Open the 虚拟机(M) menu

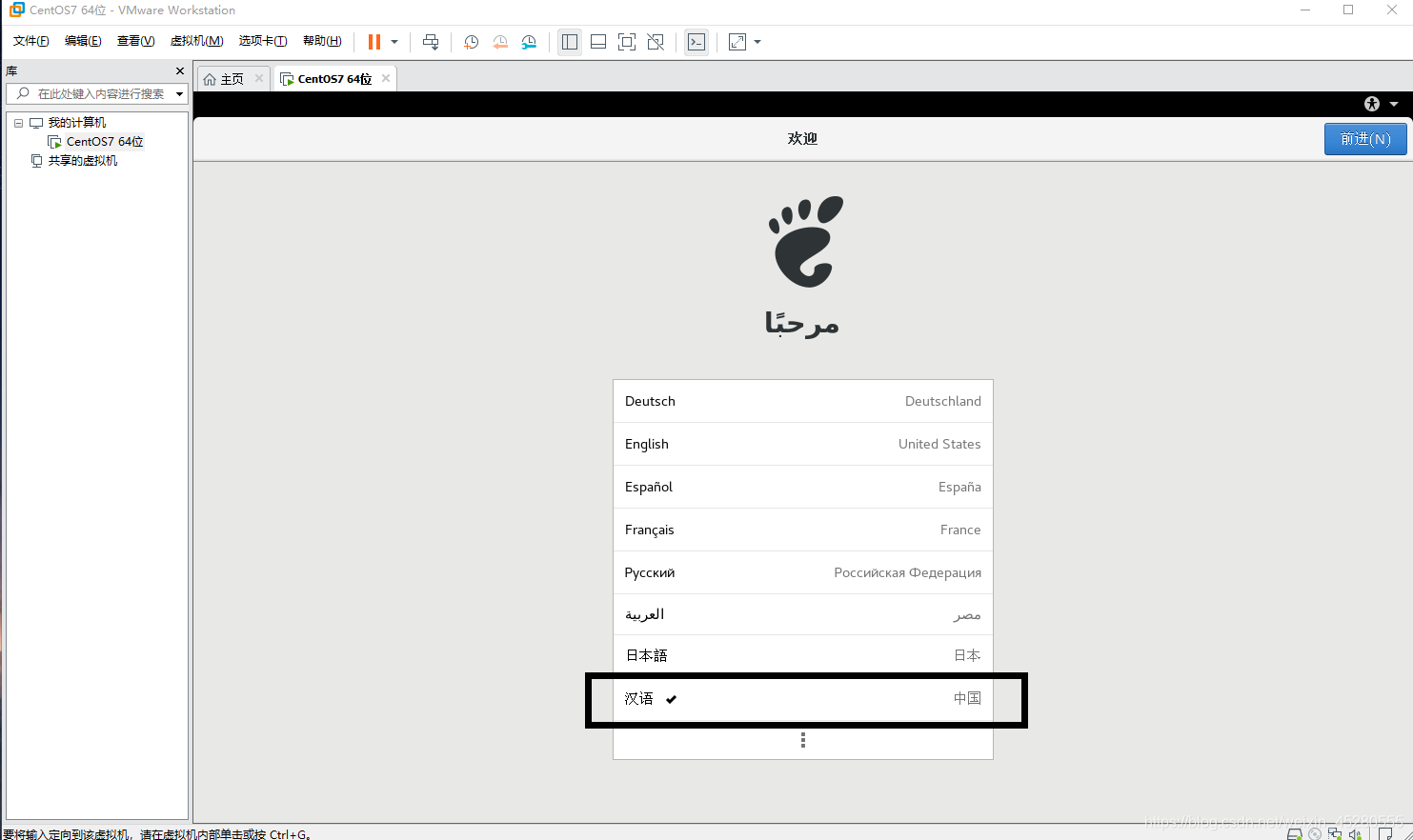[196, 41]
